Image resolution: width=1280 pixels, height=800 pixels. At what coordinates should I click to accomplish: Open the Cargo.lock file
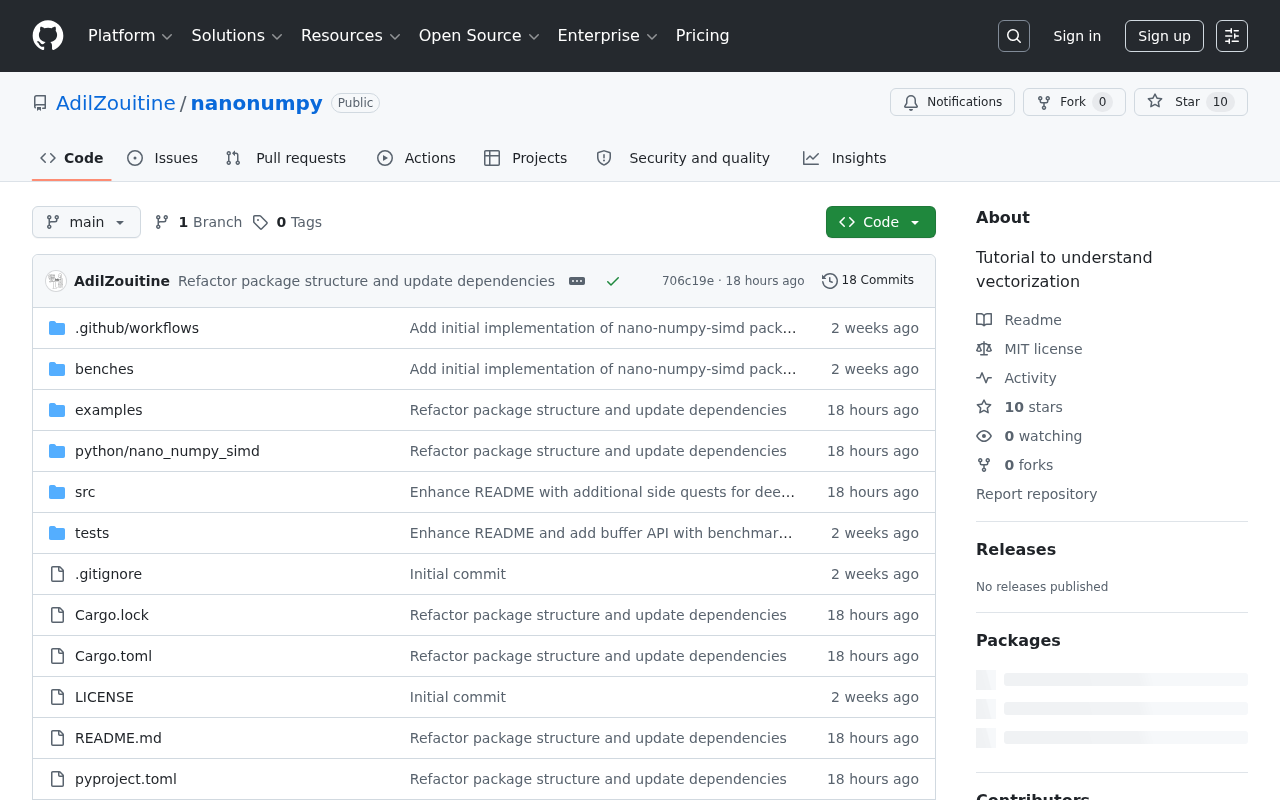tap(112, 615)
